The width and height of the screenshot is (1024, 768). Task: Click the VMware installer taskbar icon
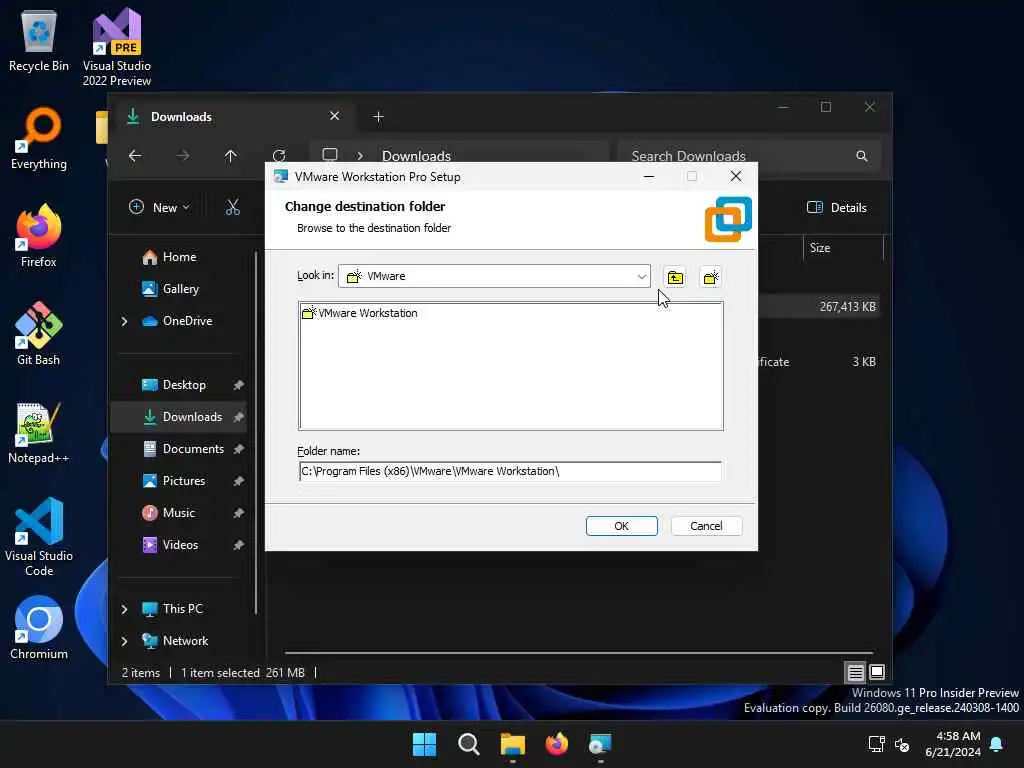(x=600, y=744)
